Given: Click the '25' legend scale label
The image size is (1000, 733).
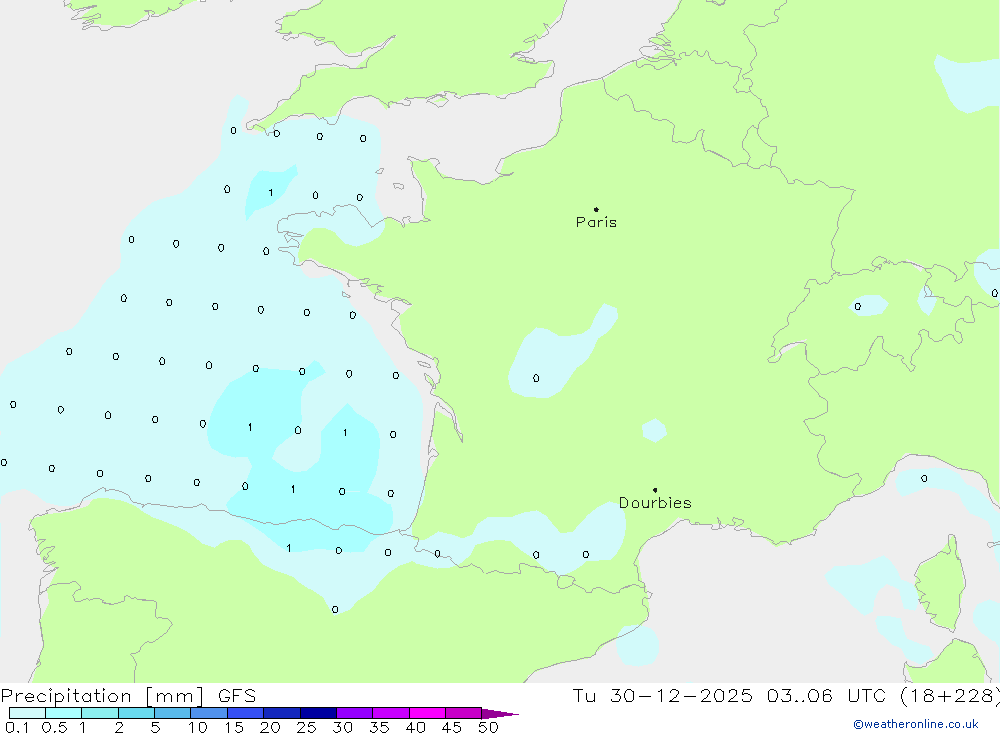Looking at the screenshot, I should point(306,727).
